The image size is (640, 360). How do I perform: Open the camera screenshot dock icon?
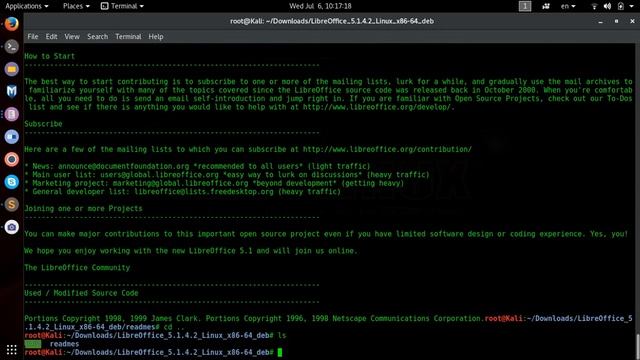(11, 227)
